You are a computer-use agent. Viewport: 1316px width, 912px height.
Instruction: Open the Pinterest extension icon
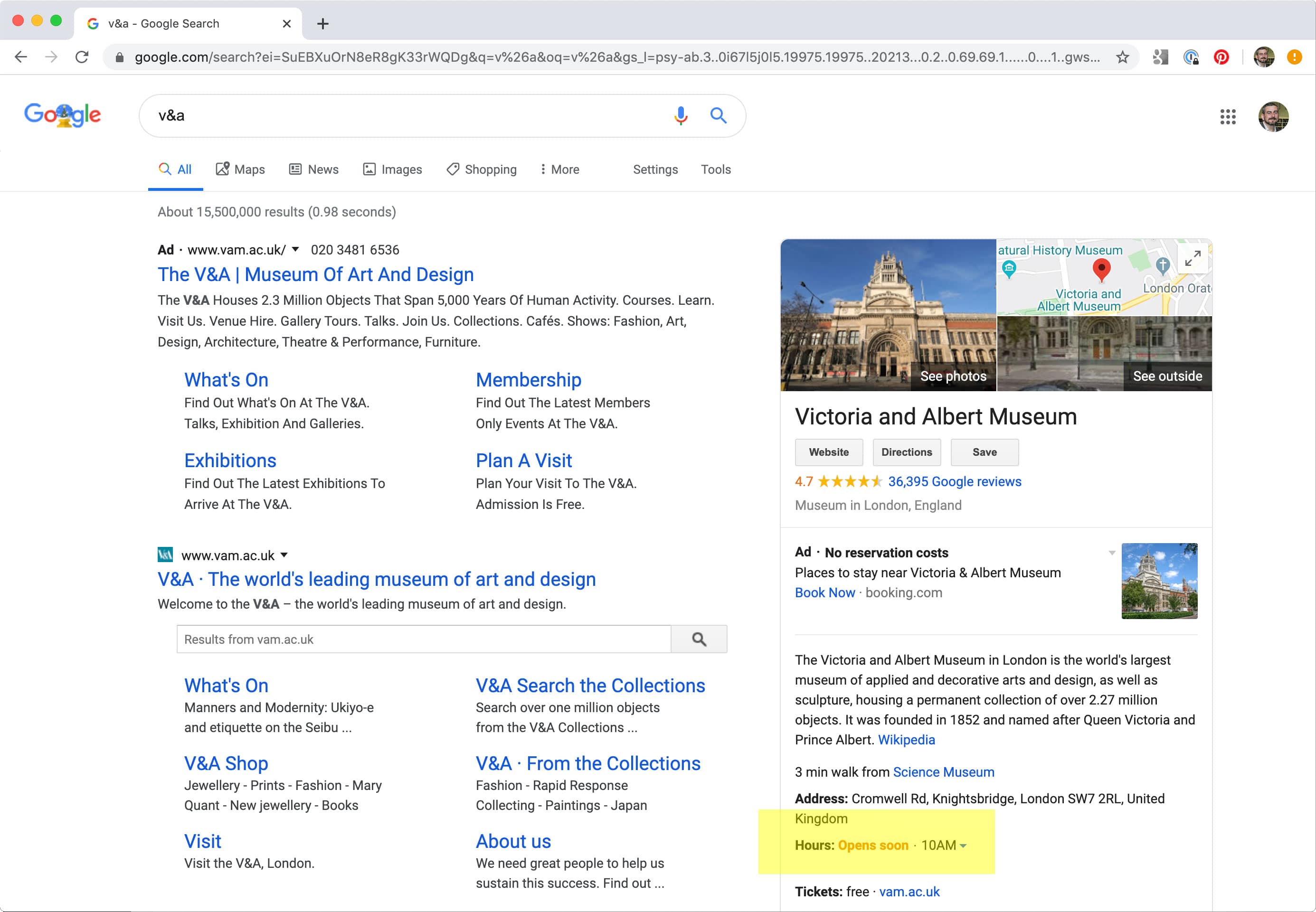pyautogui.click(x=1221, y=57)
